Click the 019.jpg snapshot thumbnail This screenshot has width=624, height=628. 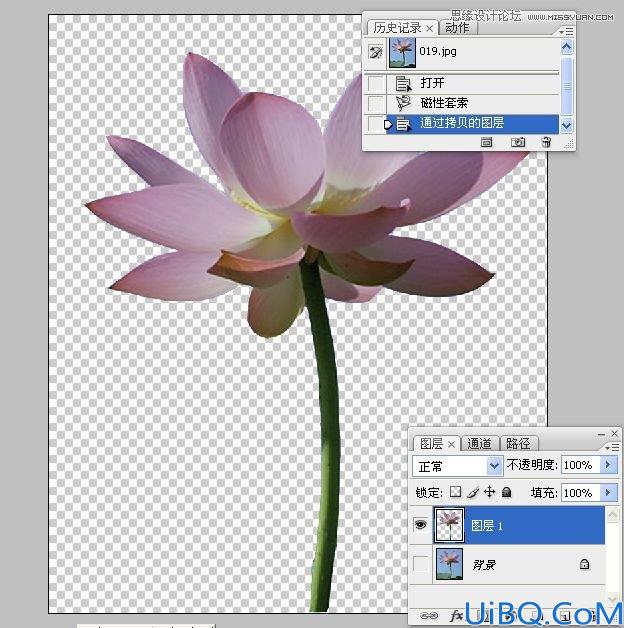point(403,53)
